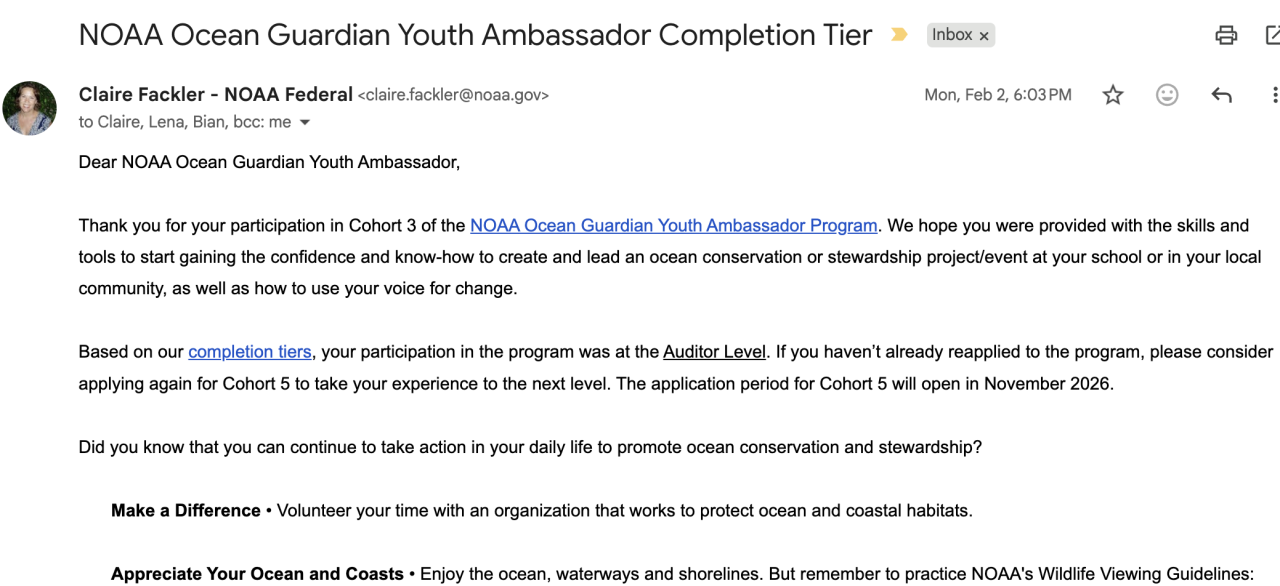The height and width of the screenshot is (586, 1280).
Task: Remove the Inbox label with its x
Action: pyautogui.click(x=984, y=36)
